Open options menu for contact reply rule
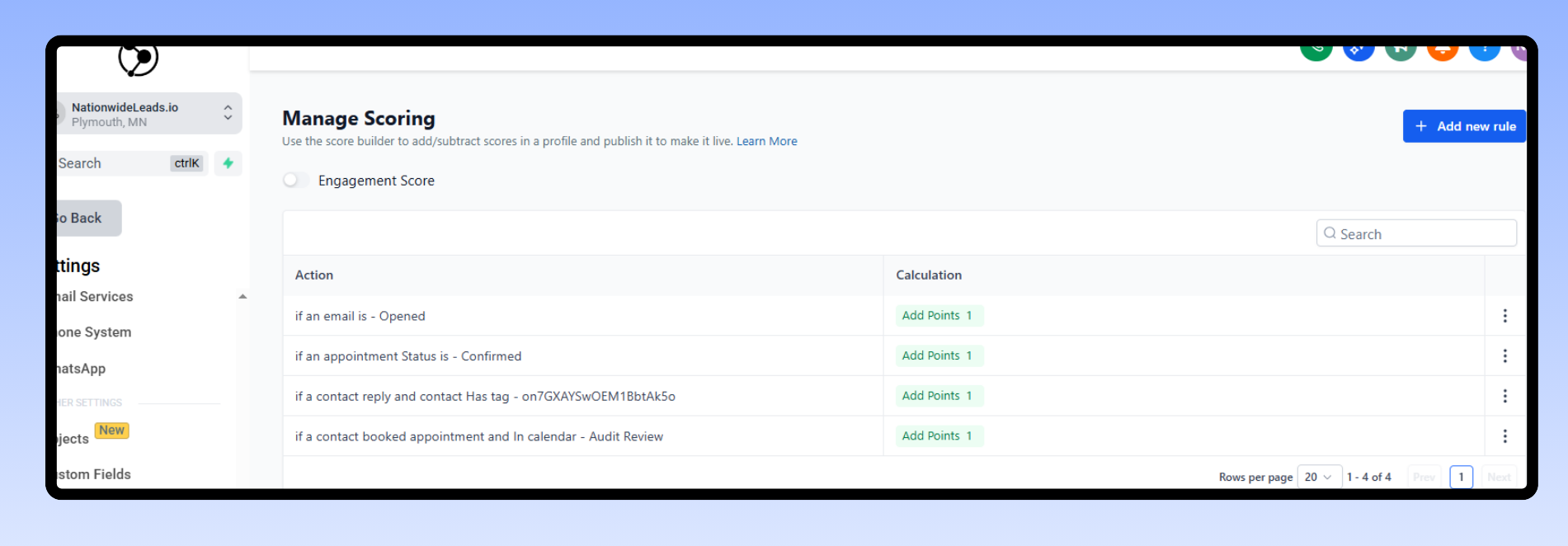 click(x=1504, y=396)
